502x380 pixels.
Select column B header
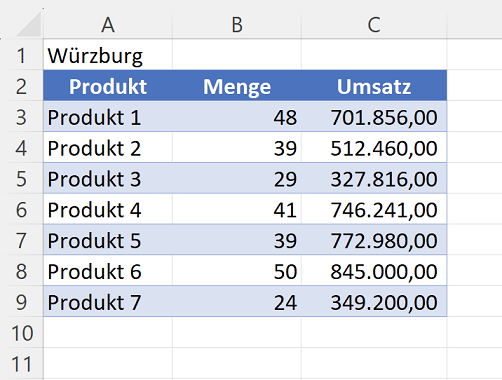click(x=237, y=25)
